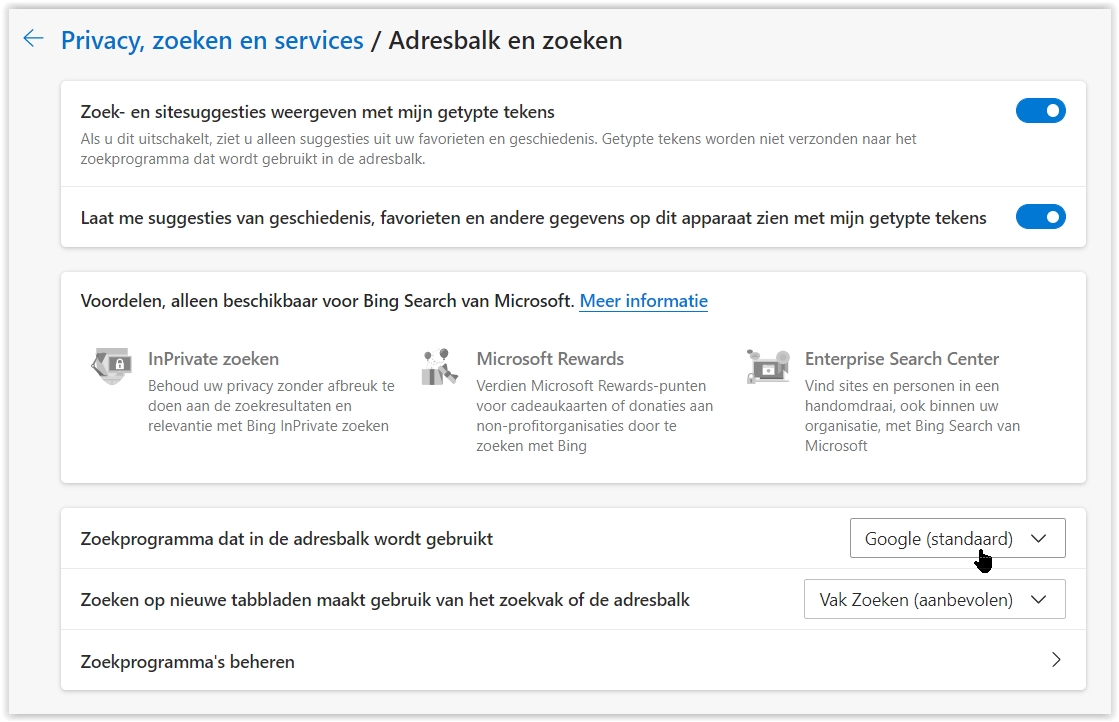Click the InPrivate zoeken heading
Image resolution: width=1119 pixels, height=722 pixels.
click(x=213, y=358)
